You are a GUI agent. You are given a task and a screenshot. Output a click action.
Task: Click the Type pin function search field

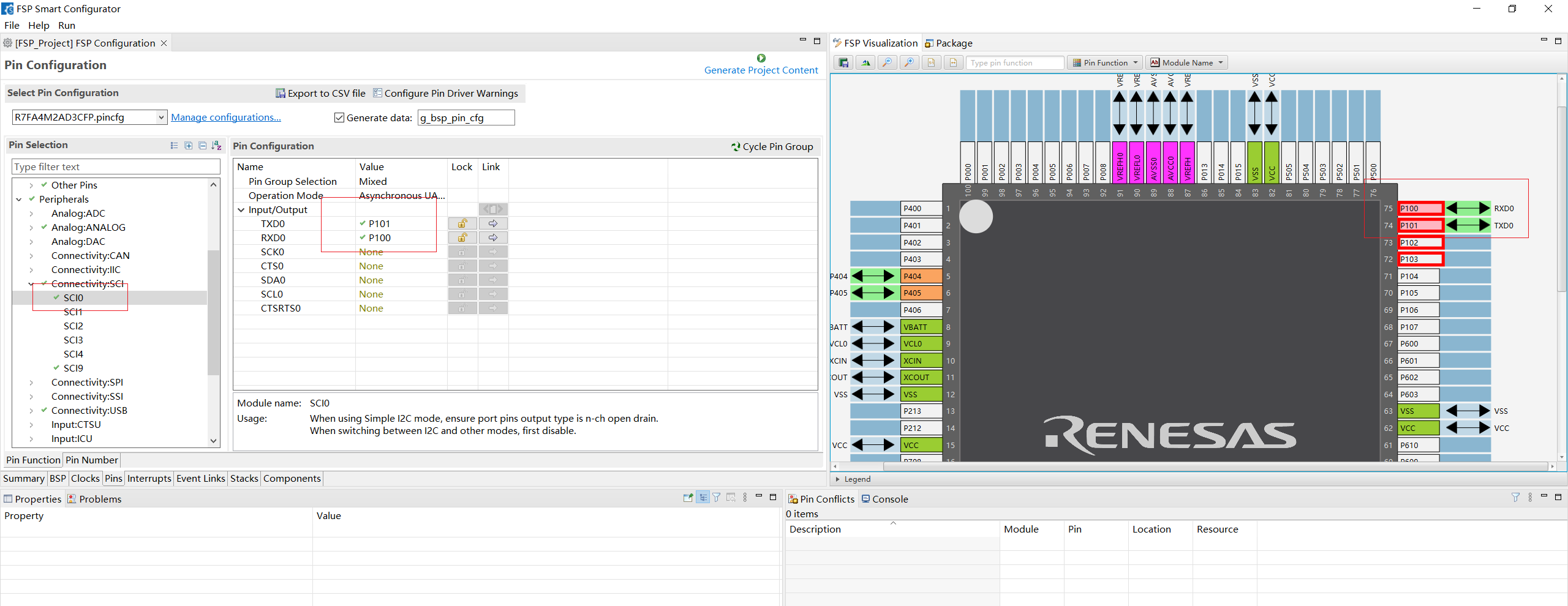tap(1015, 62)
